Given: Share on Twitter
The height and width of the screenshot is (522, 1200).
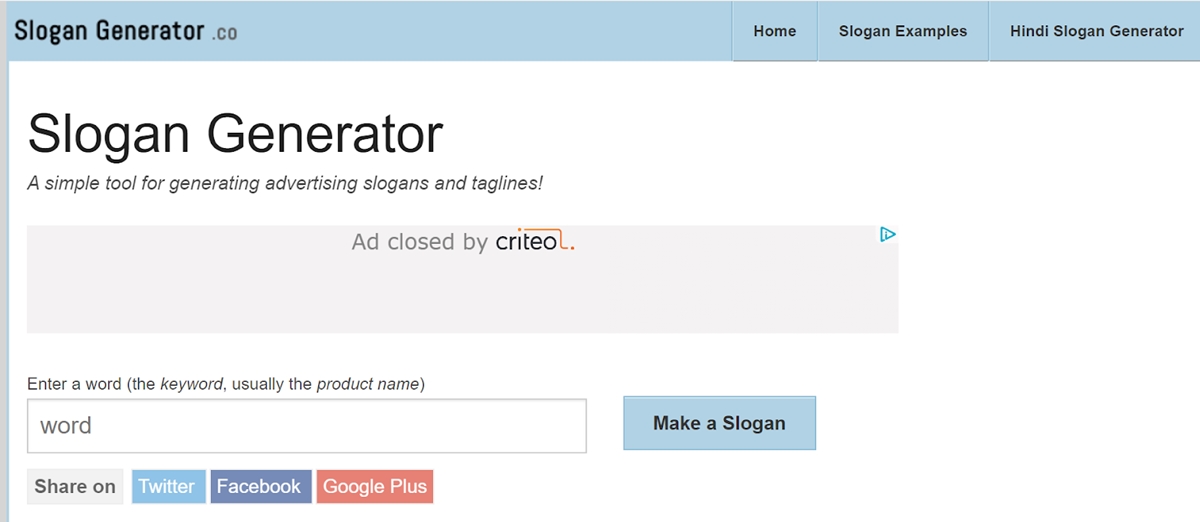Looking at the screenshot, I should click(167, 487).
